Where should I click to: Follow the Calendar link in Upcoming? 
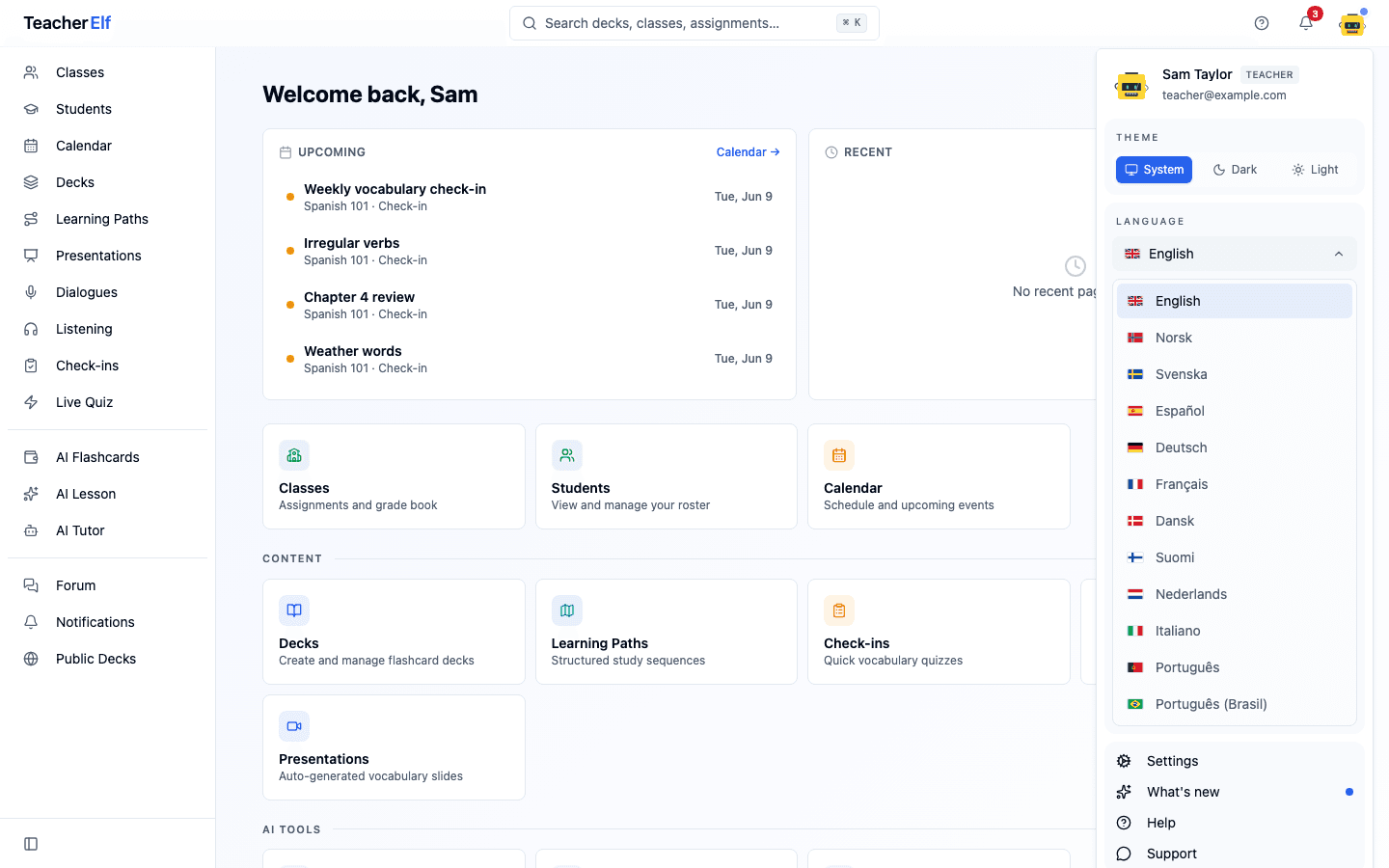tap(748, 152)
